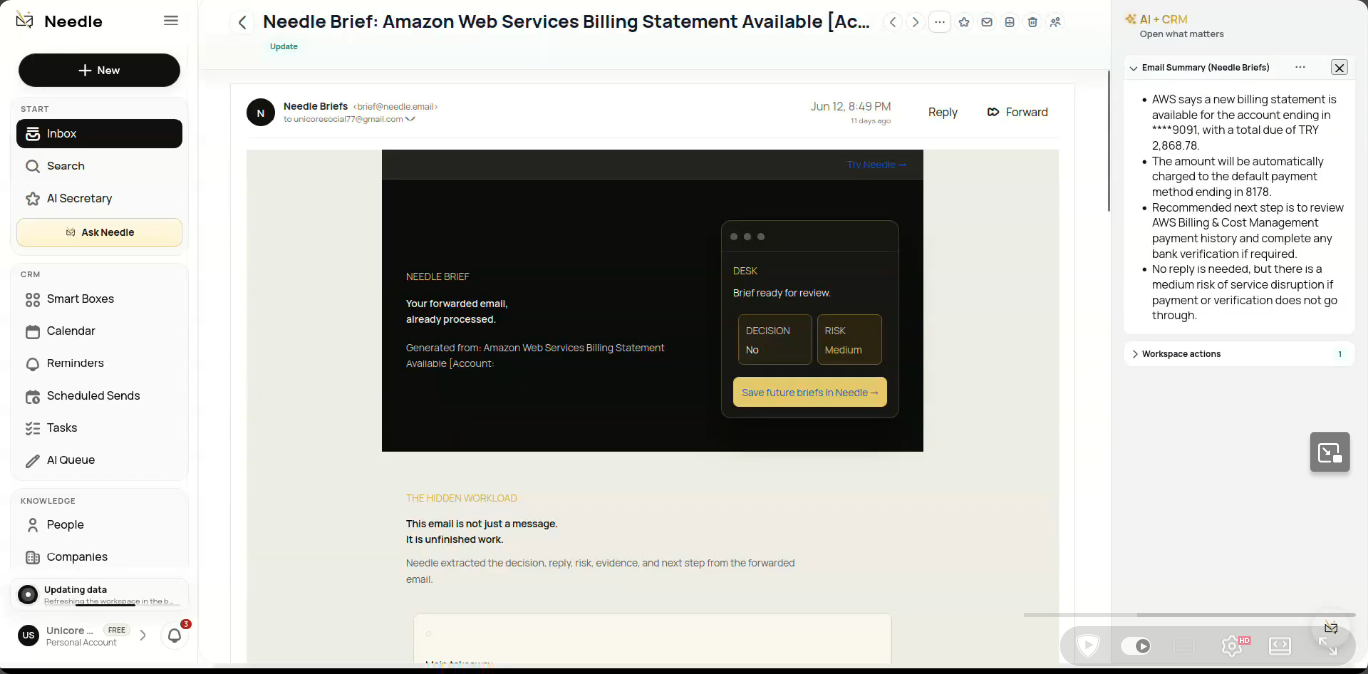Open the Calendar
Screen dimensions: 1368x674
point(99,331)
